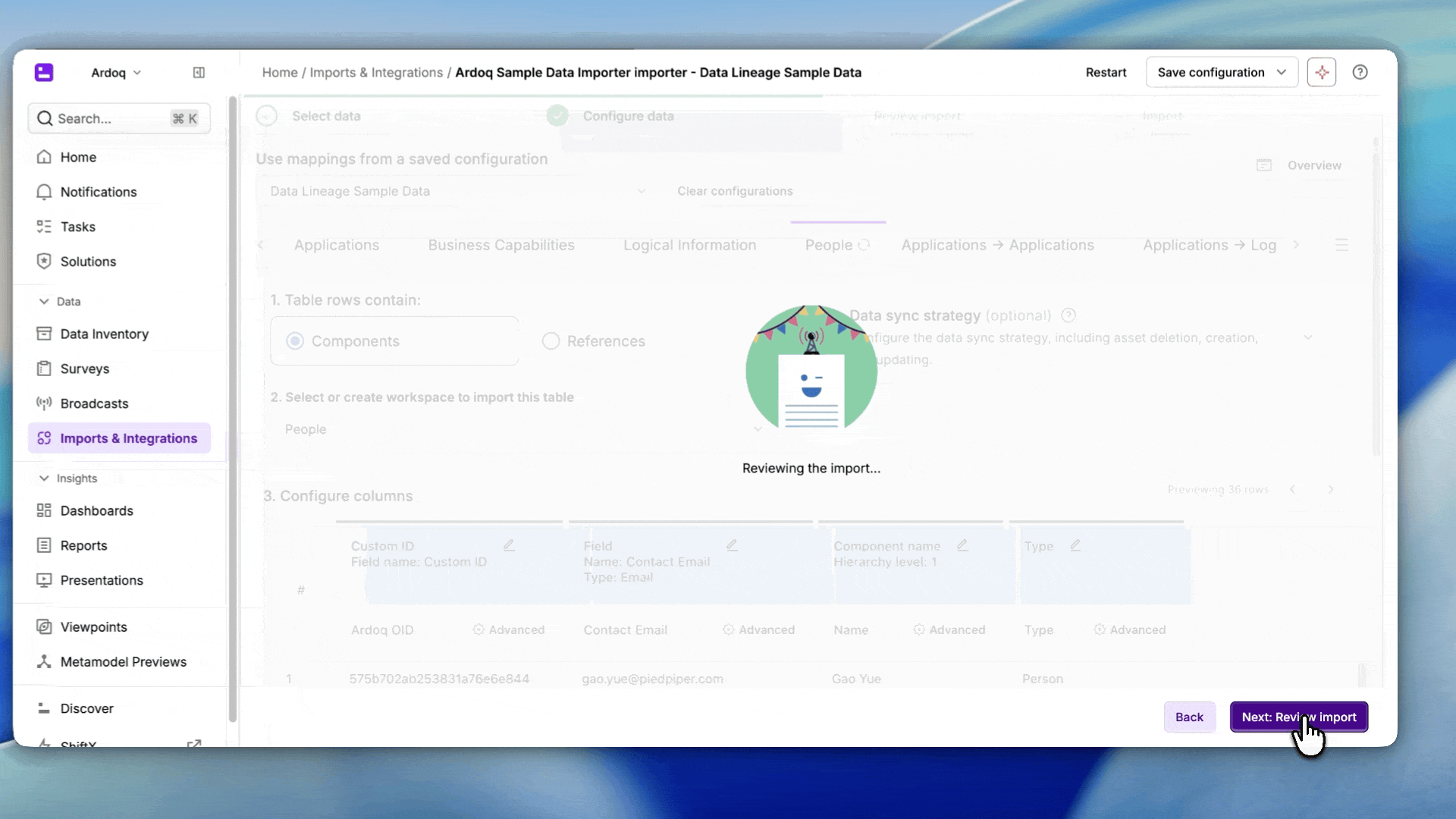Edit the Field Contact Email column

[732, 545]
